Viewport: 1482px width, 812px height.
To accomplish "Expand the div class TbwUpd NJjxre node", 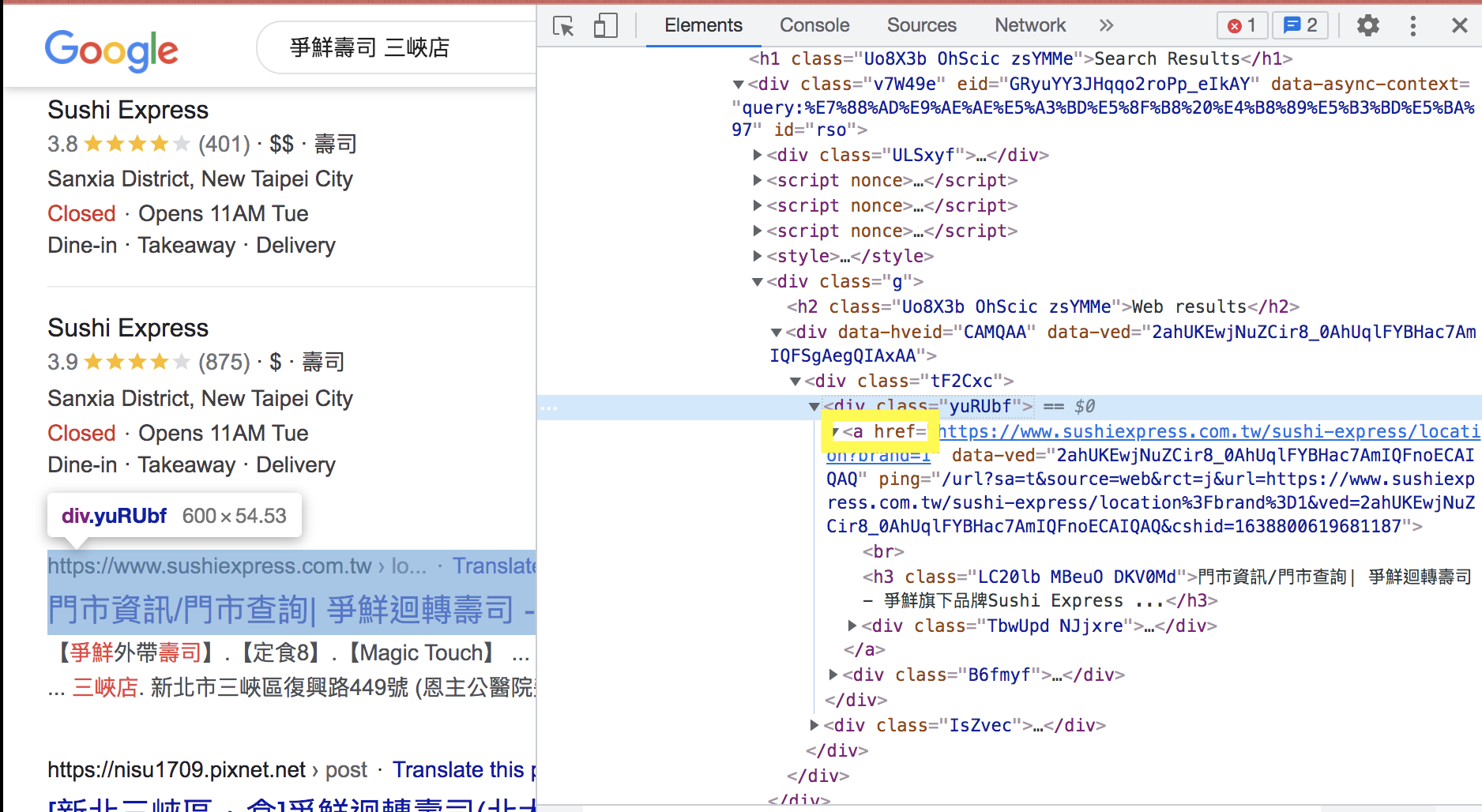I will pos(852,626).
